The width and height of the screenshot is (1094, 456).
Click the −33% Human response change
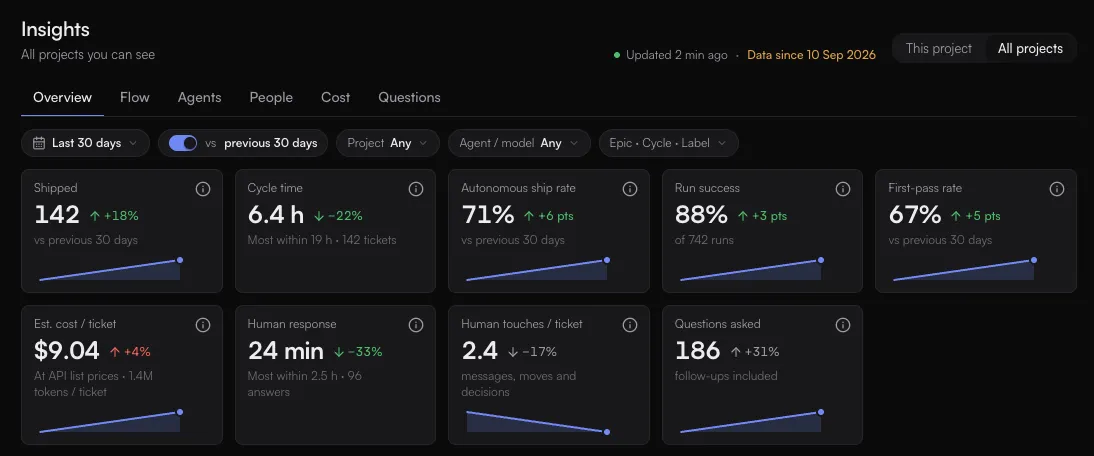point(357,352)
